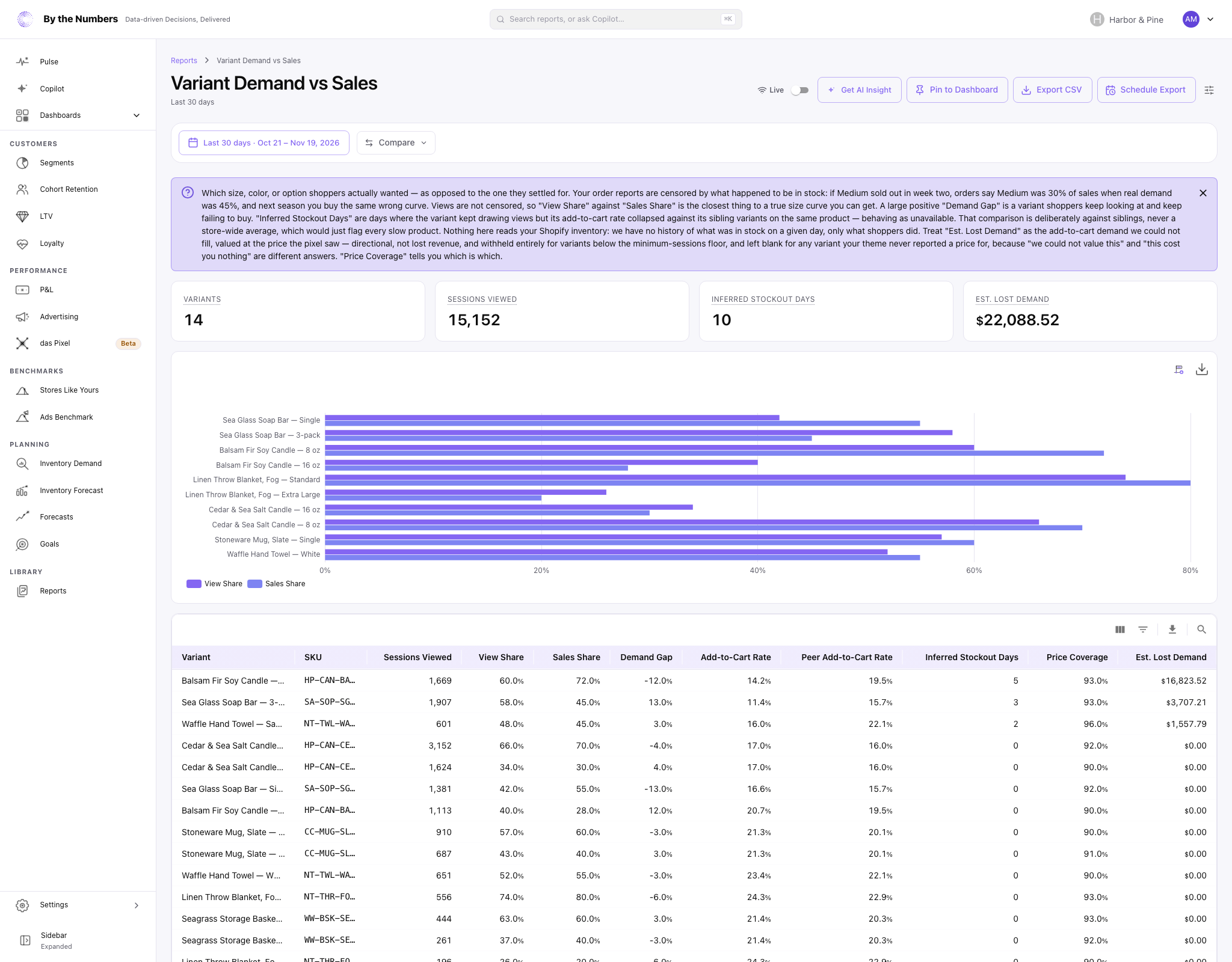Sort by Sessions Viewed column
Screen dimensions: 1232x962
coord(417,658)
